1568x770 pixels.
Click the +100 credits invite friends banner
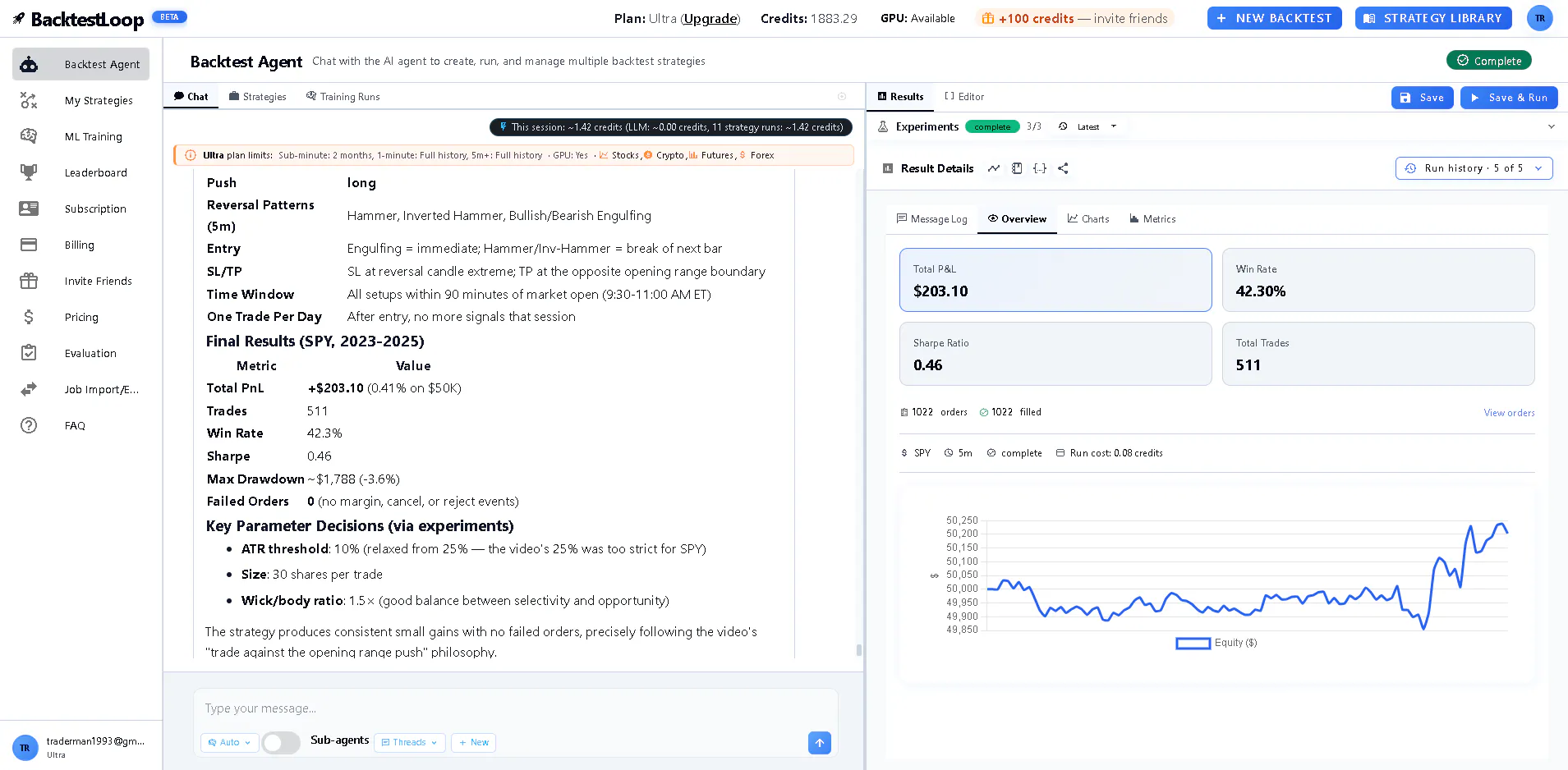pyautogui.click(x=1074, y=18)
